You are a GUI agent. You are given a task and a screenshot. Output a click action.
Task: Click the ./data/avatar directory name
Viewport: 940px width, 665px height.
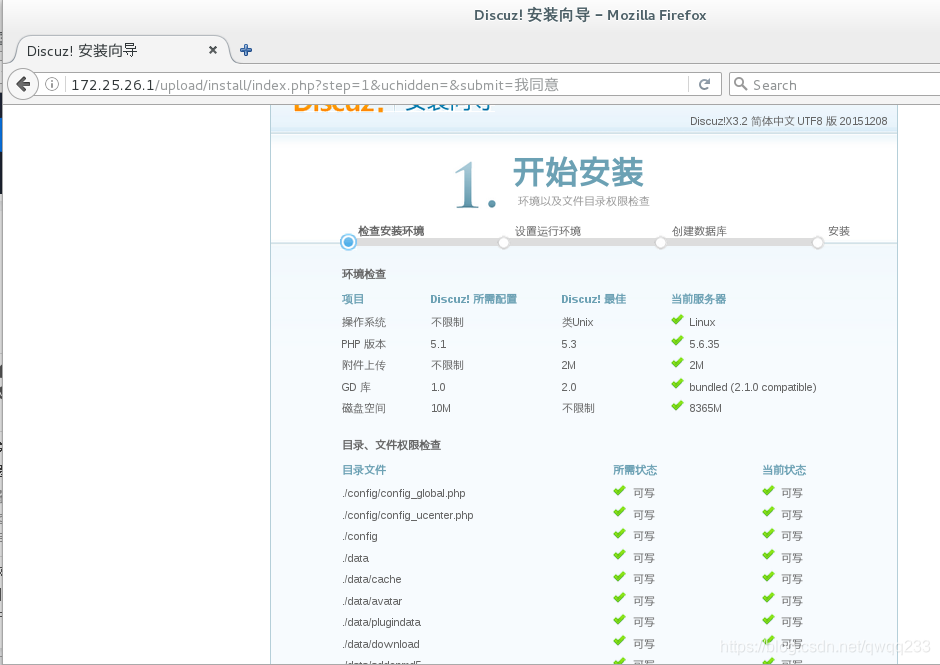click(x=372, y=601)
